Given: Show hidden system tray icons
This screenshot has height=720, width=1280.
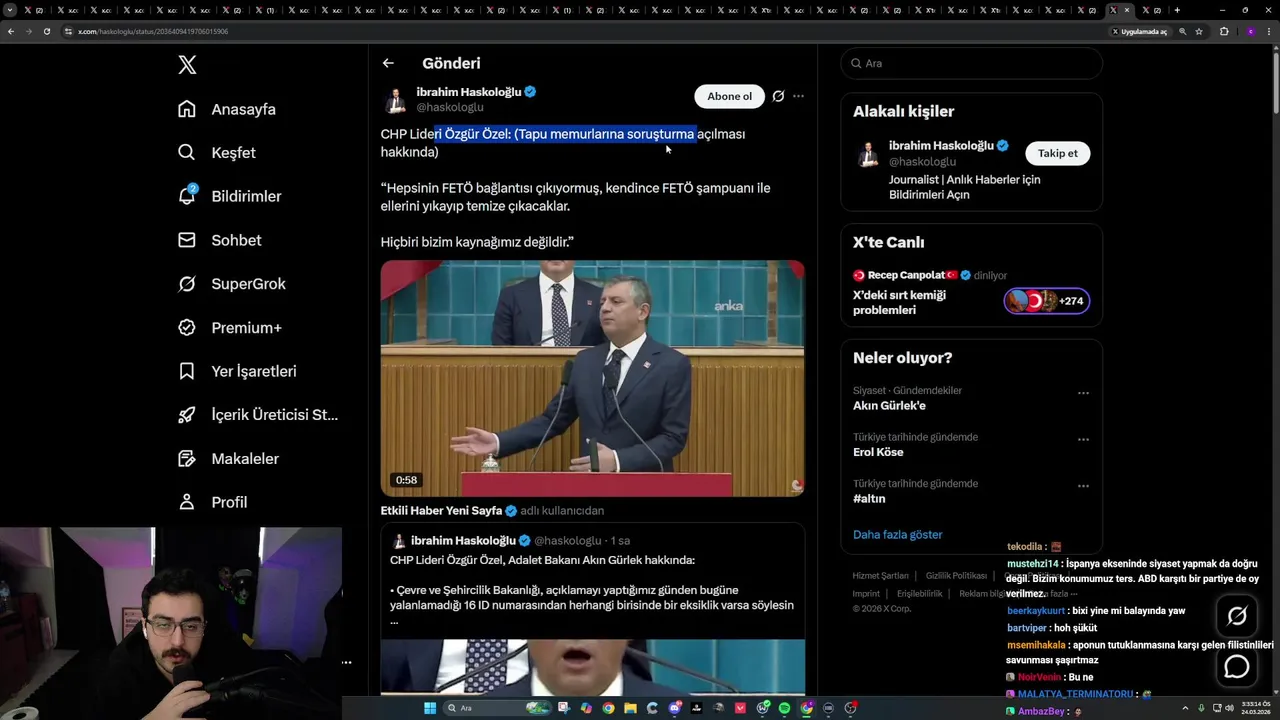Looking at the screenshot, I should (x=1186, y=708).
